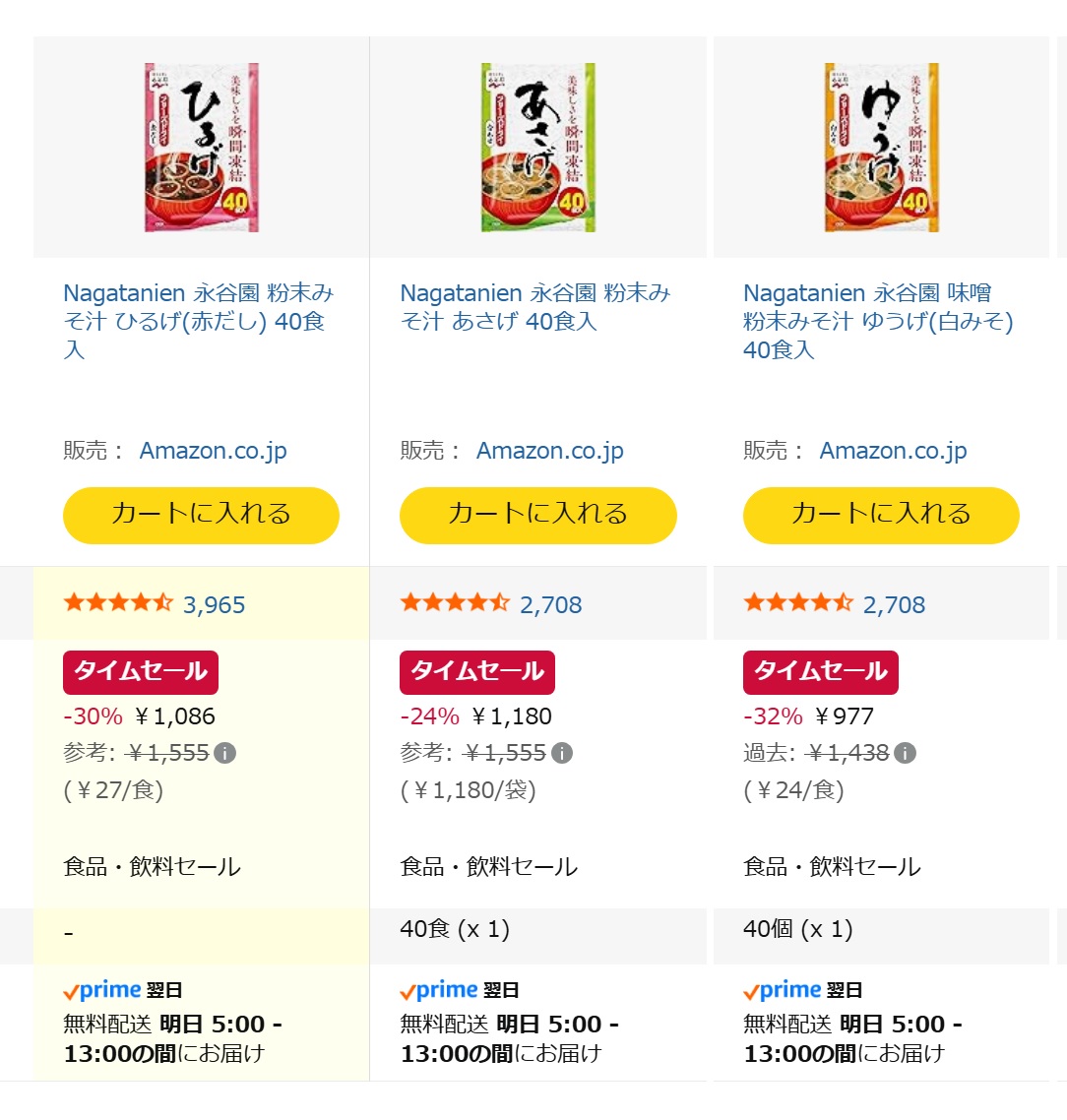Image resolution: width=1067 pixels, height=1120 pixels.
Task: Click info icon beside Asage ¥1,555 reference price
Action: [562, 754]
